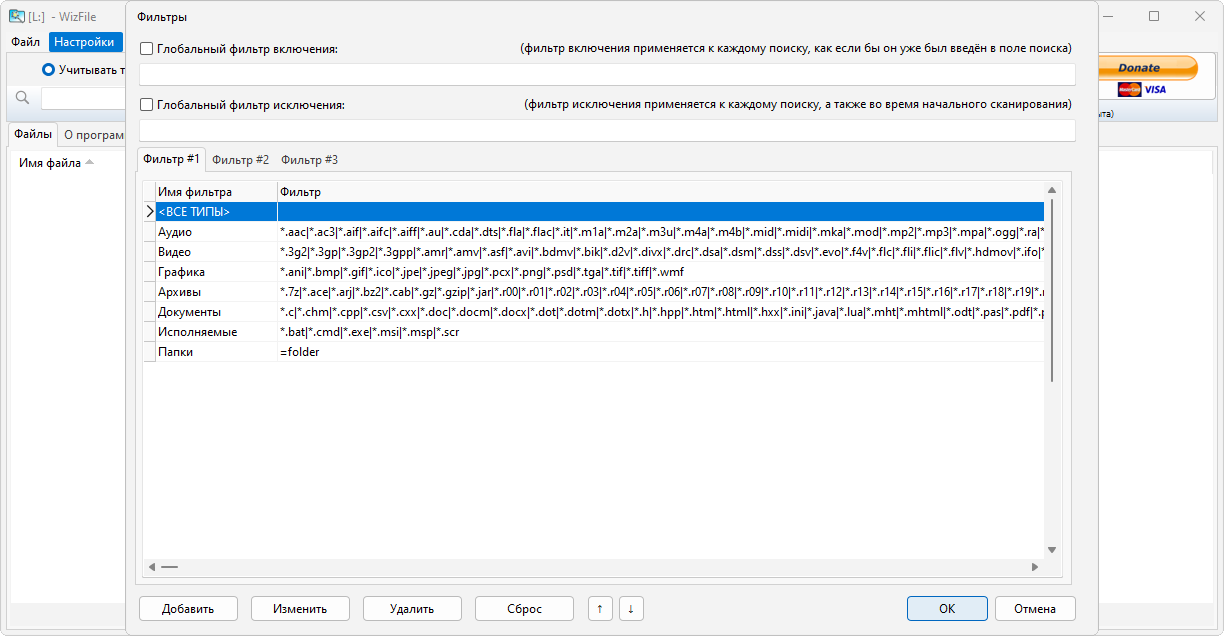This screenshot has width=1224, height=636.
Task: Switch to the Фильтр #1 tab
Action: point(171,159)
